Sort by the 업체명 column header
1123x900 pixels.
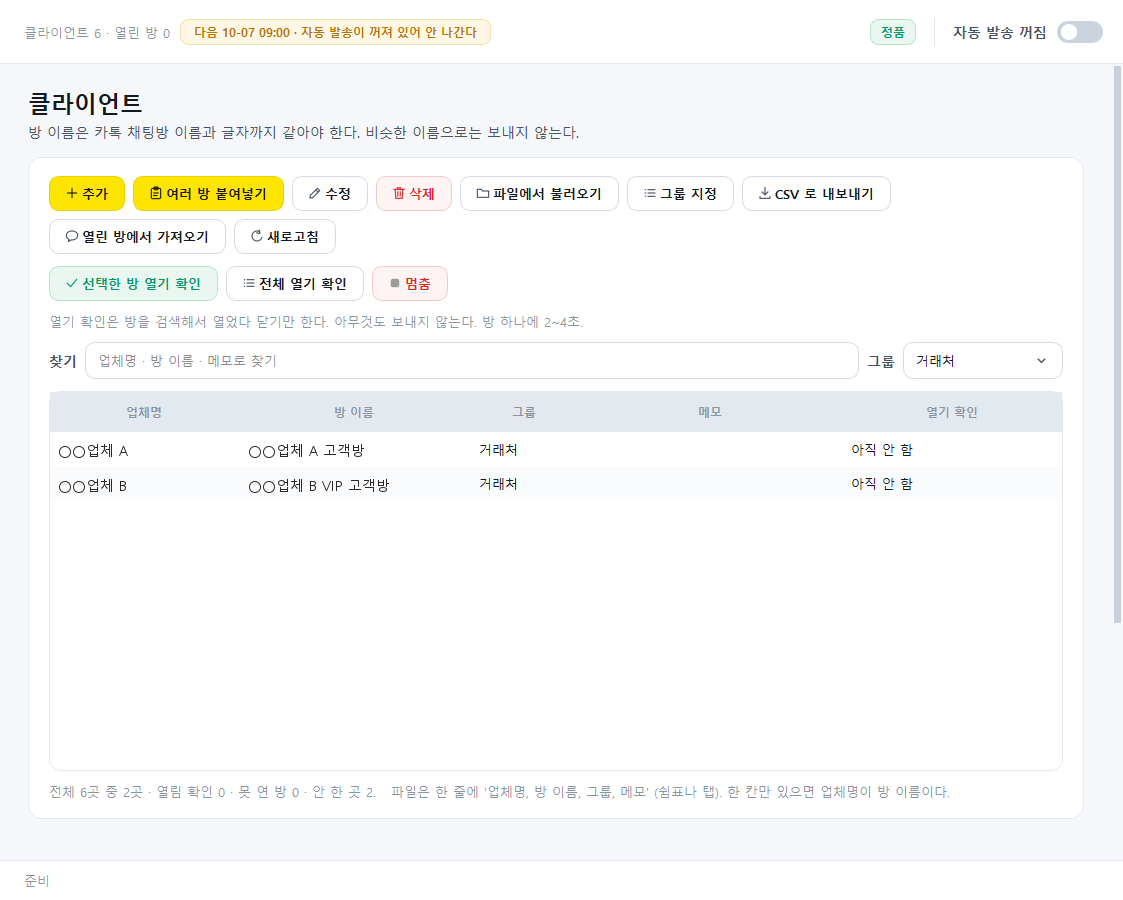144,412
